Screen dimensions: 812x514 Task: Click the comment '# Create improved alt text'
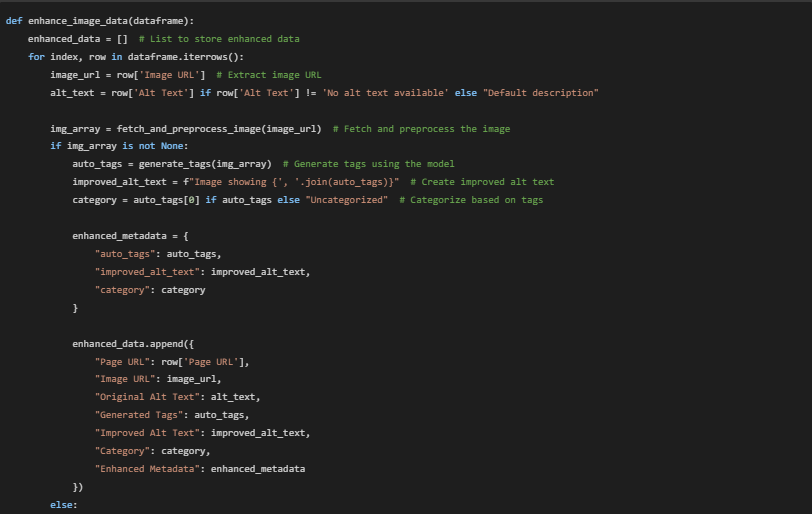(482, 182)
